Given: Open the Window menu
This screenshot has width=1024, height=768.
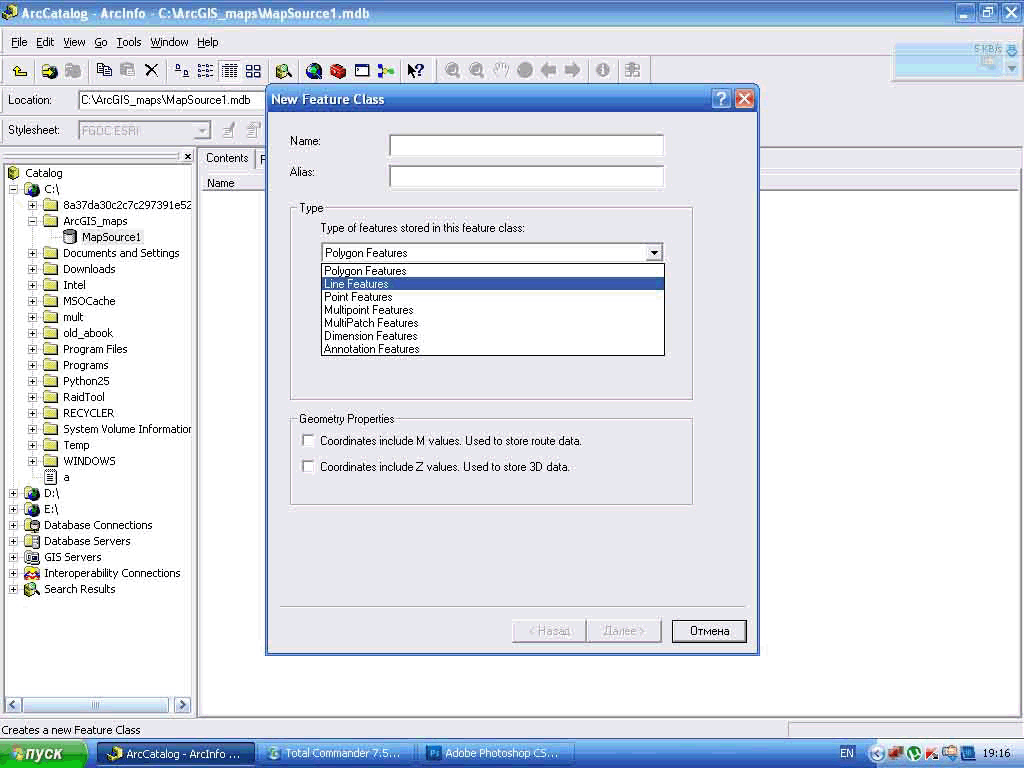Looking at the screenshot, I should click(x=169, y=42).
